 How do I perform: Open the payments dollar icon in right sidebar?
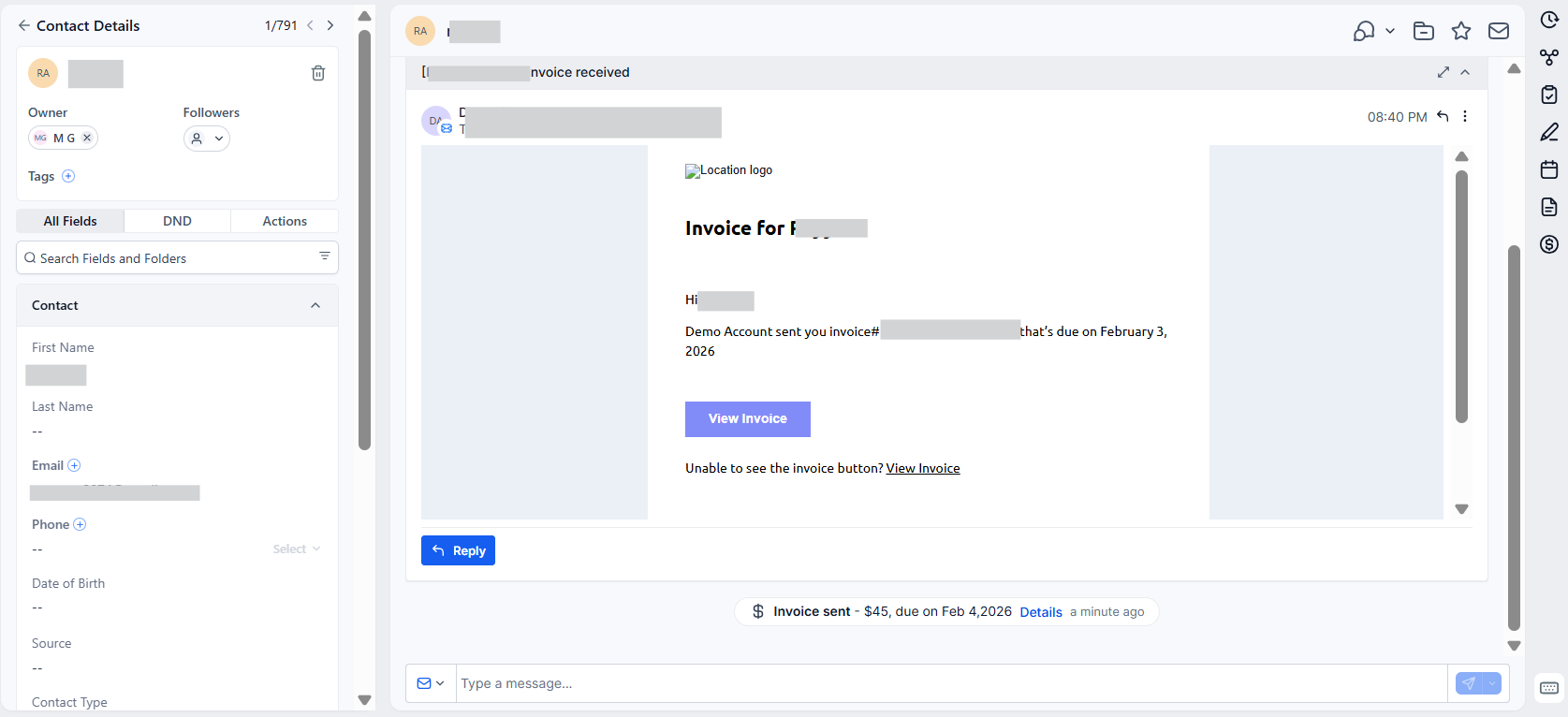pyautogui.click(x=1549, y=244)
